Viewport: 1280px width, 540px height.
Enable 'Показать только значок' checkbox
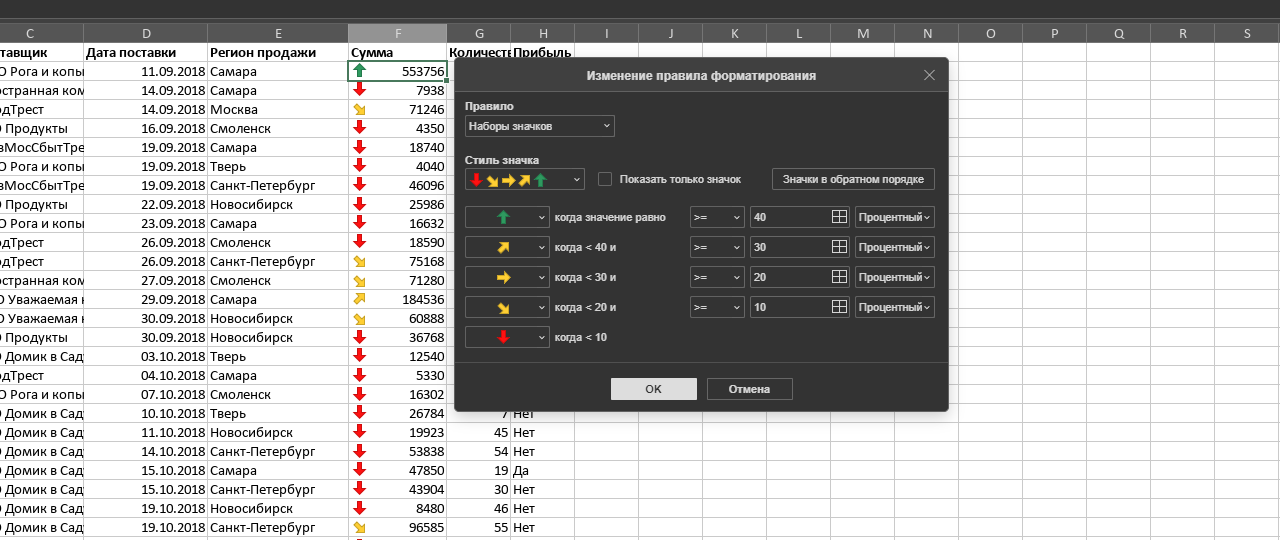tap(605, 179)
